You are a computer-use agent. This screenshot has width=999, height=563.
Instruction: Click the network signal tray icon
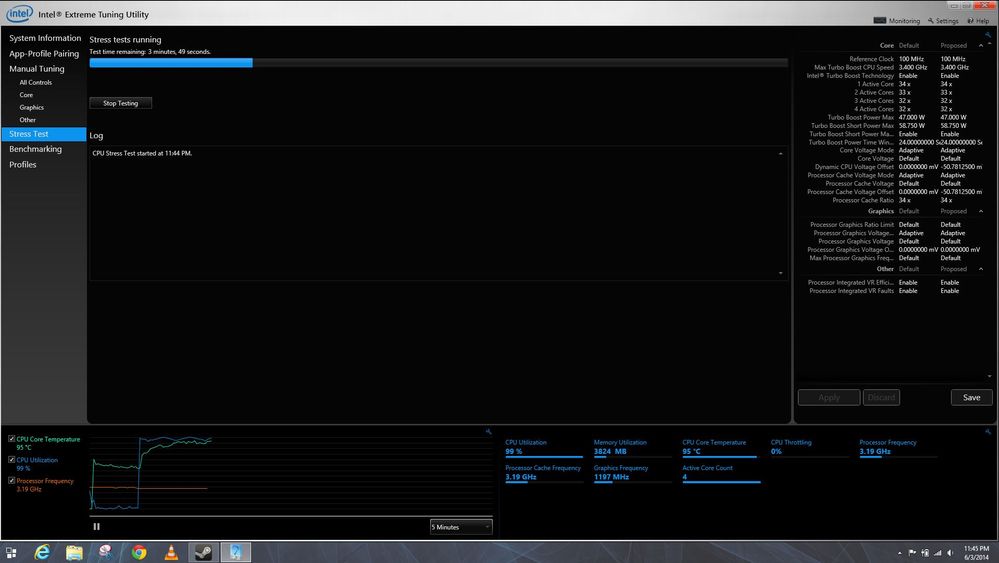pyautogui.click(x=937, y=553)
